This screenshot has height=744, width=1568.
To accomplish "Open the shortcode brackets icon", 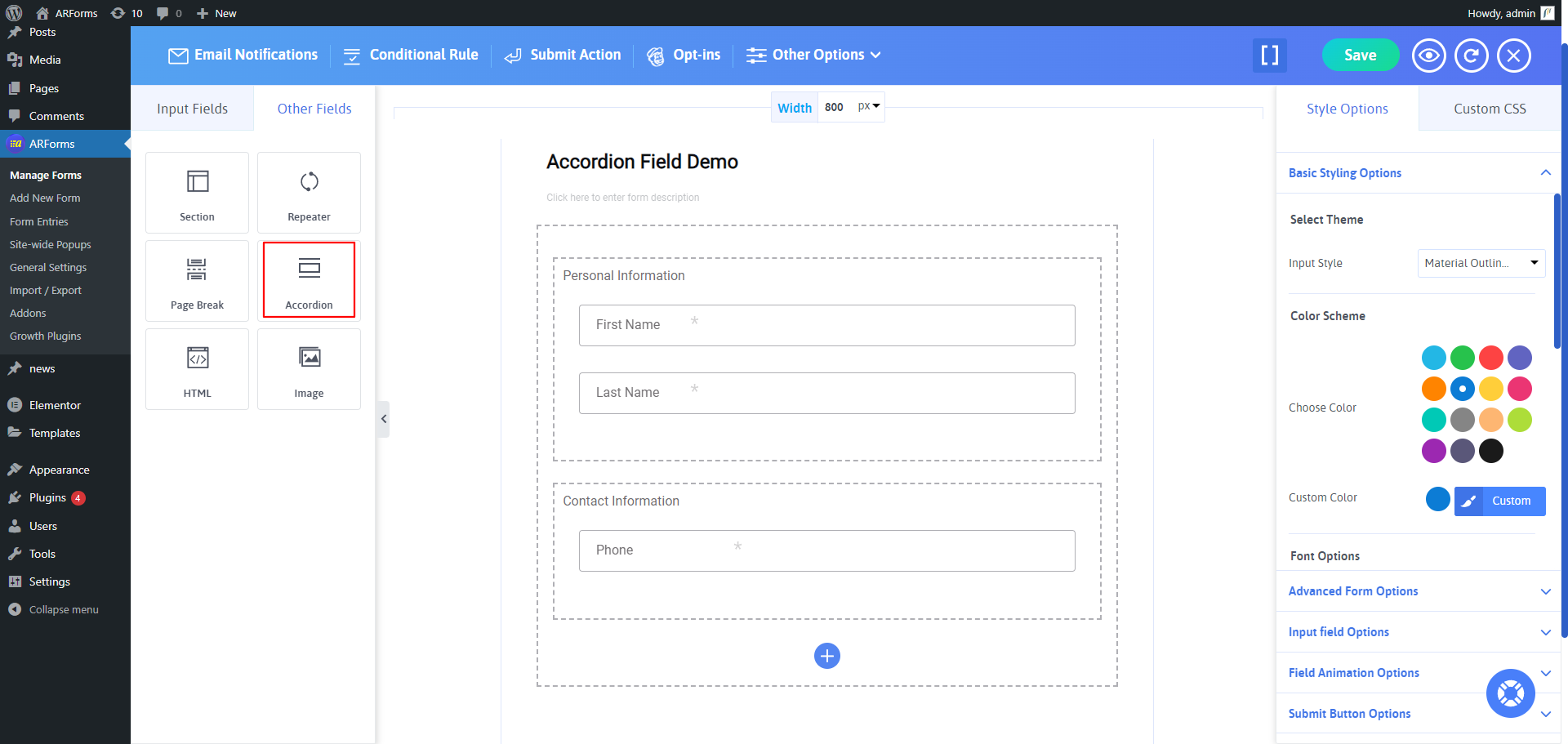I will coord(1269,56).
